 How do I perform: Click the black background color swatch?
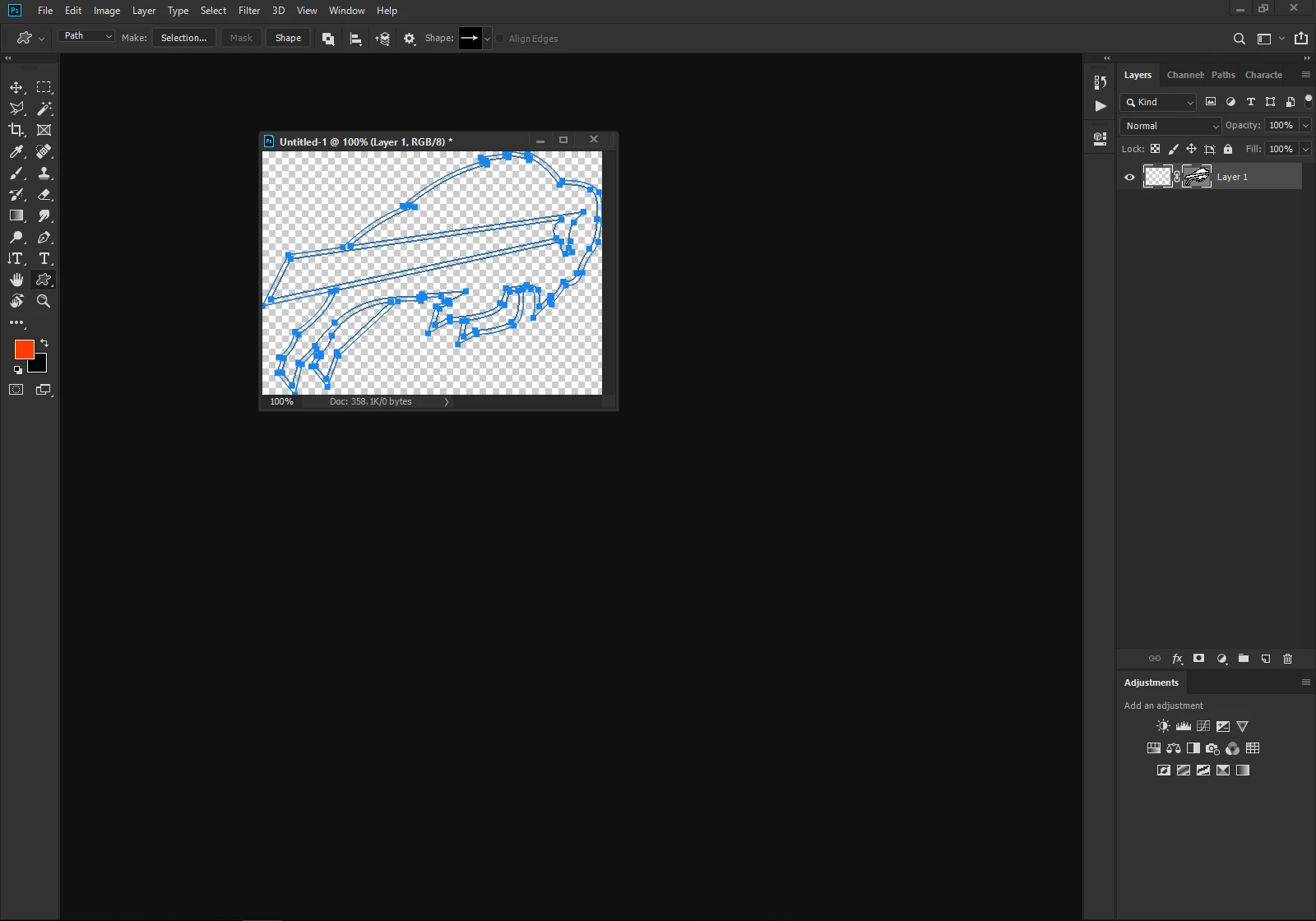(41, 365)
